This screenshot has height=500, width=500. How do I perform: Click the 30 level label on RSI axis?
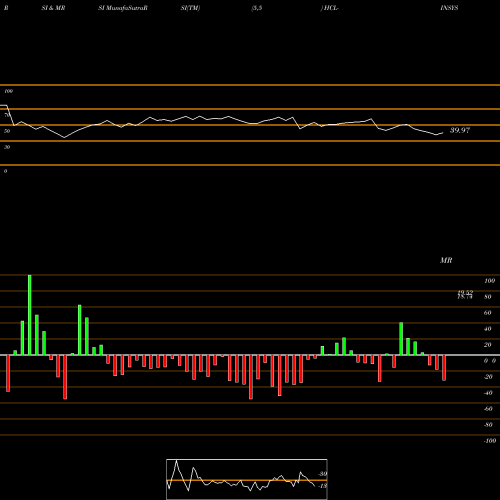click(x=7, y=147)
